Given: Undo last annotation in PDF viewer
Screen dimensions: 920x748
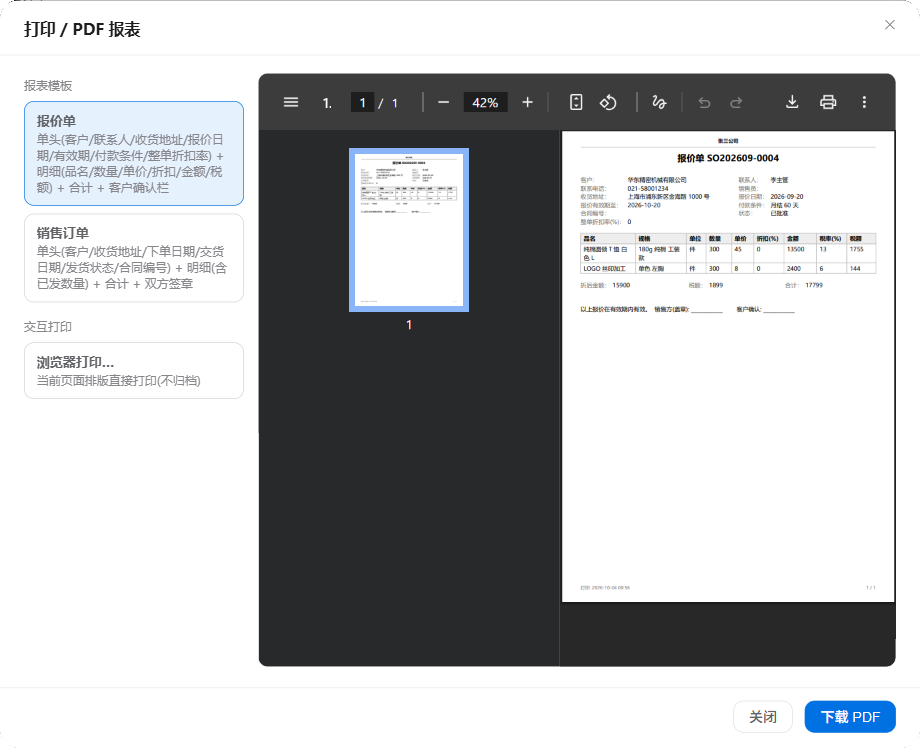Looking at the screenshot, I should 704,103.
